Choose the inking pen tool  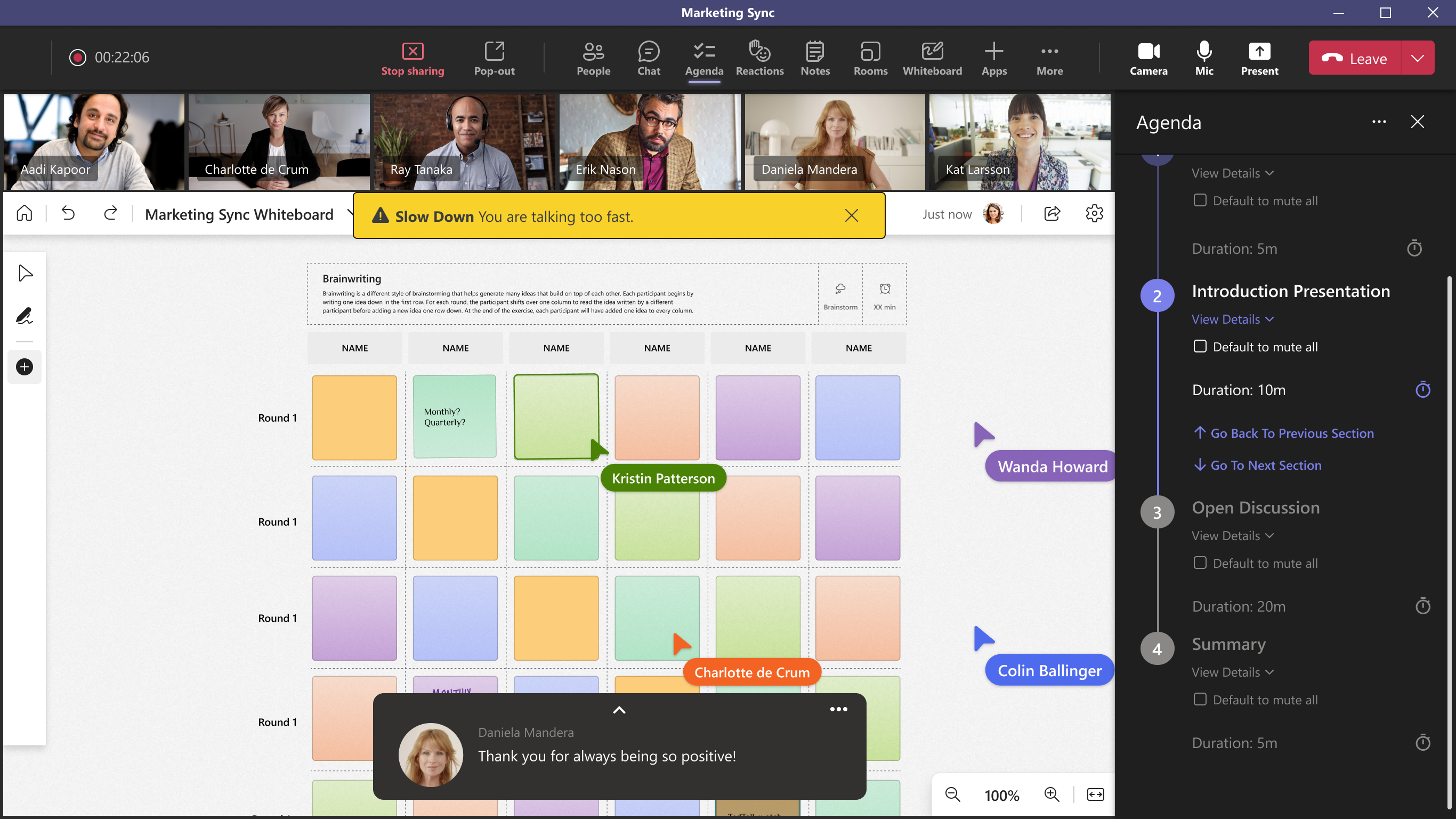pyautogui.click(x=25, y=316)
